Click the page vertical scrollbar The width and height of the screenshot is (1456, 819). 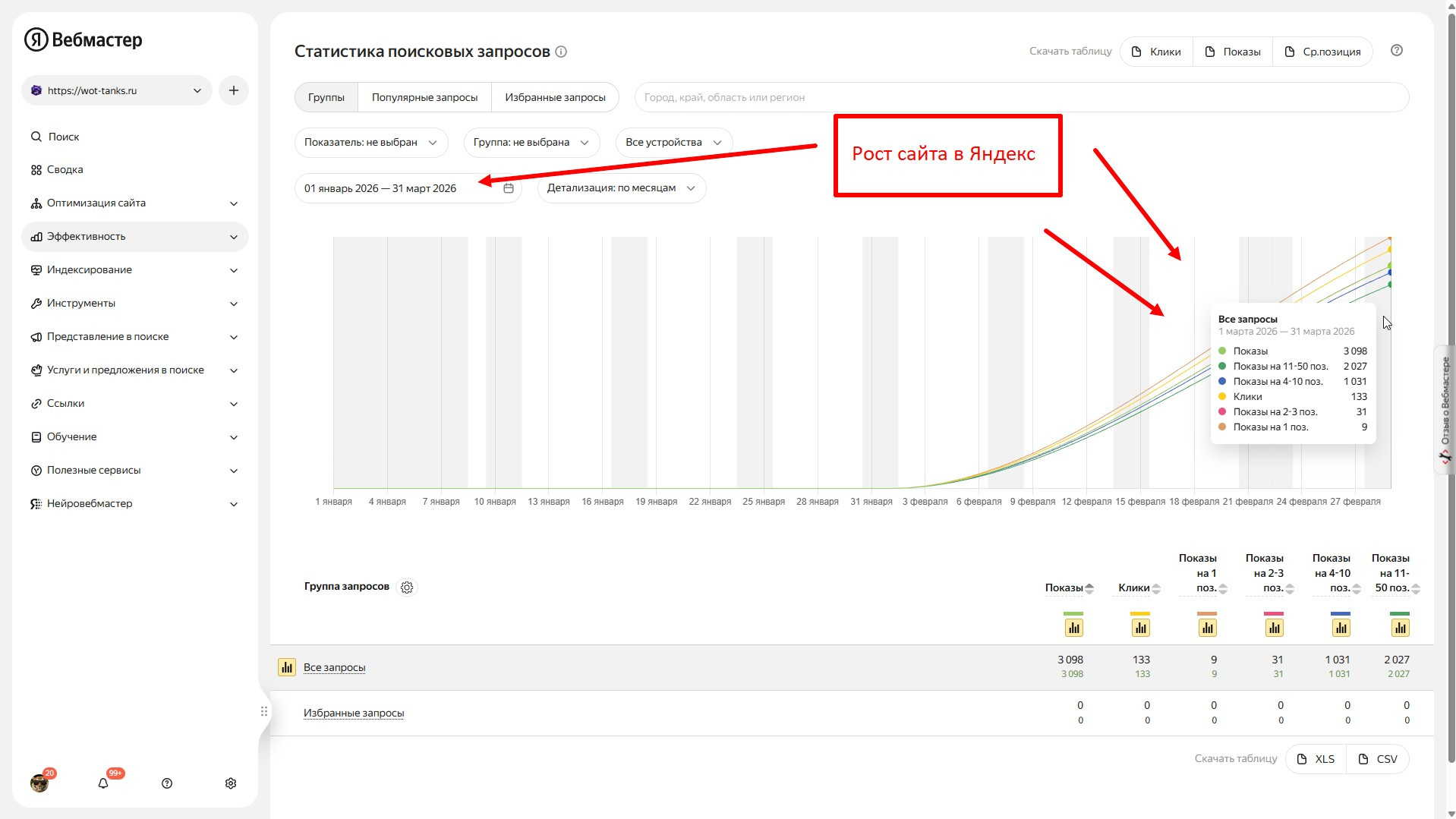click(x=1451, y=387)
